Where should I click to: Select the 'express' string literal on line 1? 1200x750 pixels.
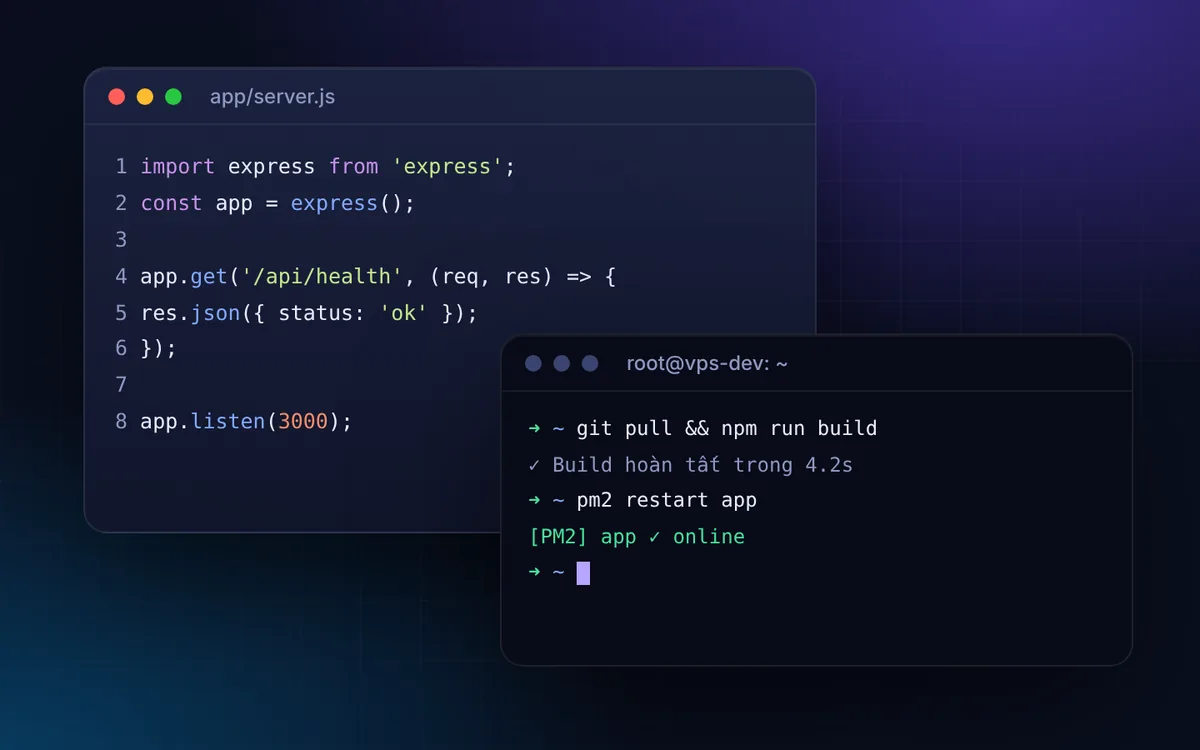tap(447, 166)
